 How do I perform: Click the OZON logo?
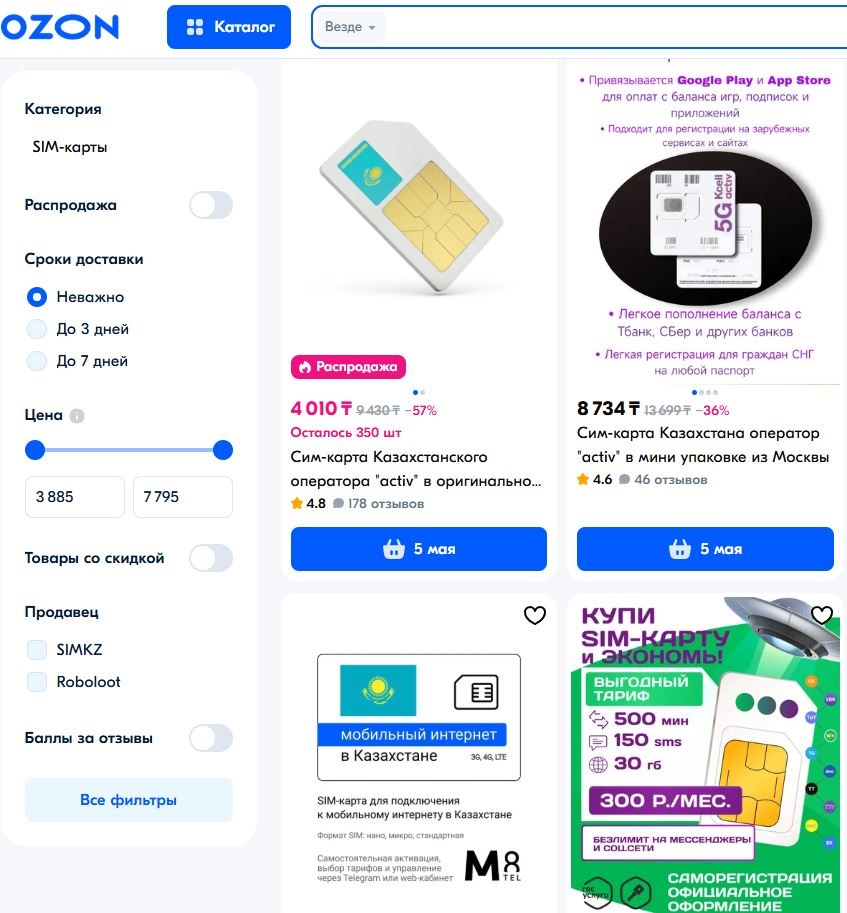point(59,27)
